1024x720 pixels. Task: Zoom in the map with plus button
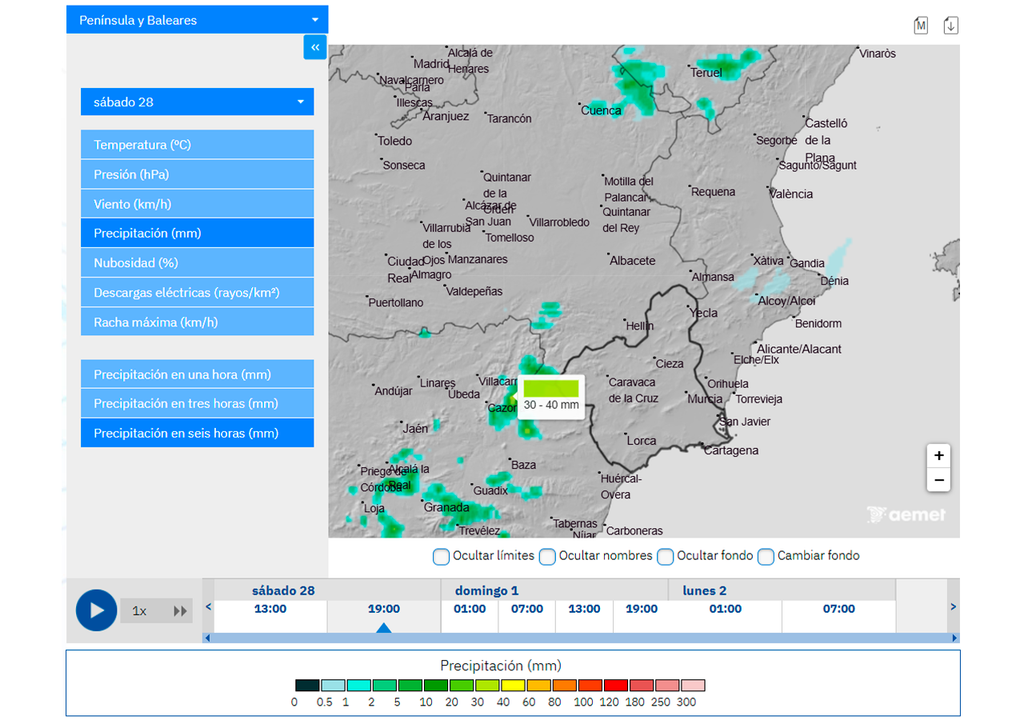(x=938, y=456)
